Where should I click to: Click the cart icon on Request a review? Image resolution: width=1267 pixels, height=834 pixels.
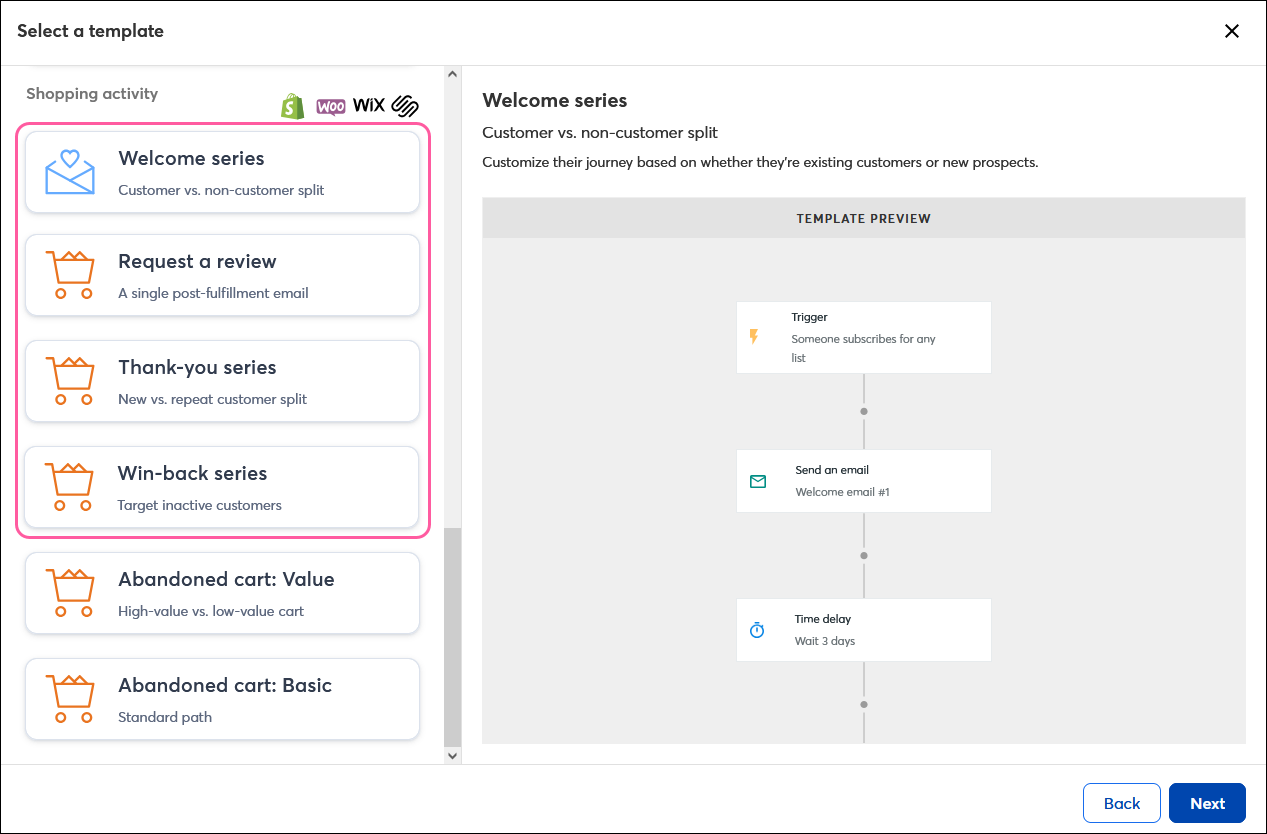click(70, 275)
